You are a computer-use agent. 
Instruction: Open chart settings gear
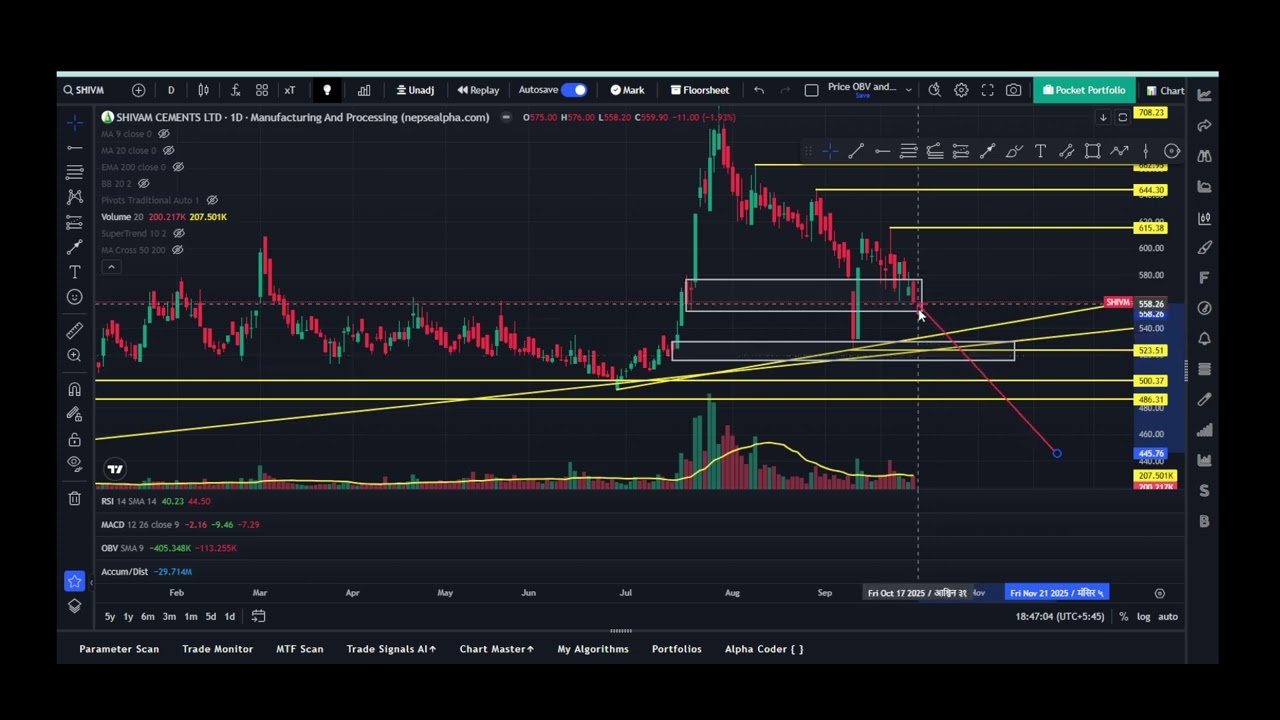961,90
